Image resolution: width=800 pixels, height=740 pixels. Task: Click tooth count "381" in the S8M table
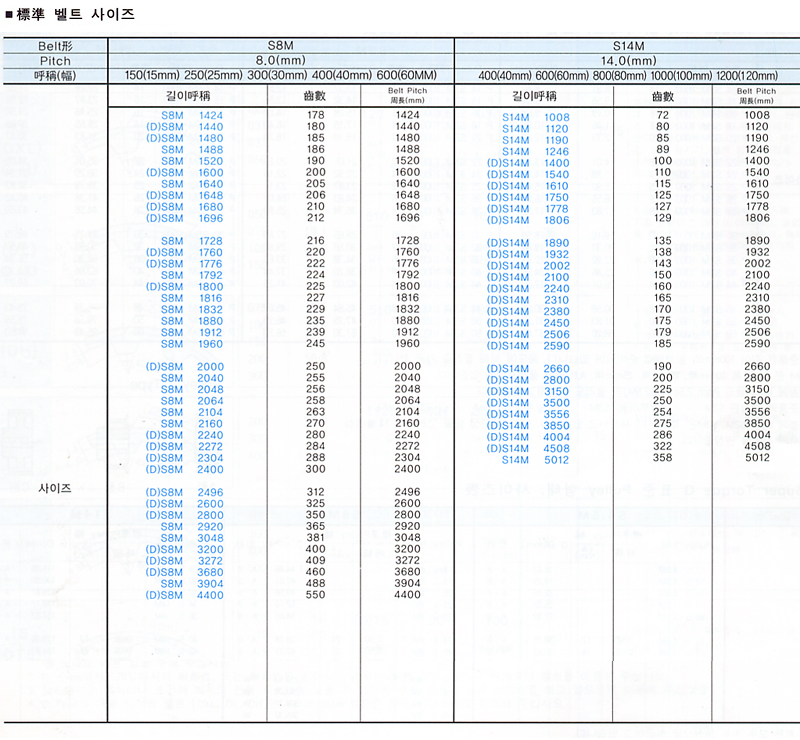pyautogui.click(x=316, y=537)
